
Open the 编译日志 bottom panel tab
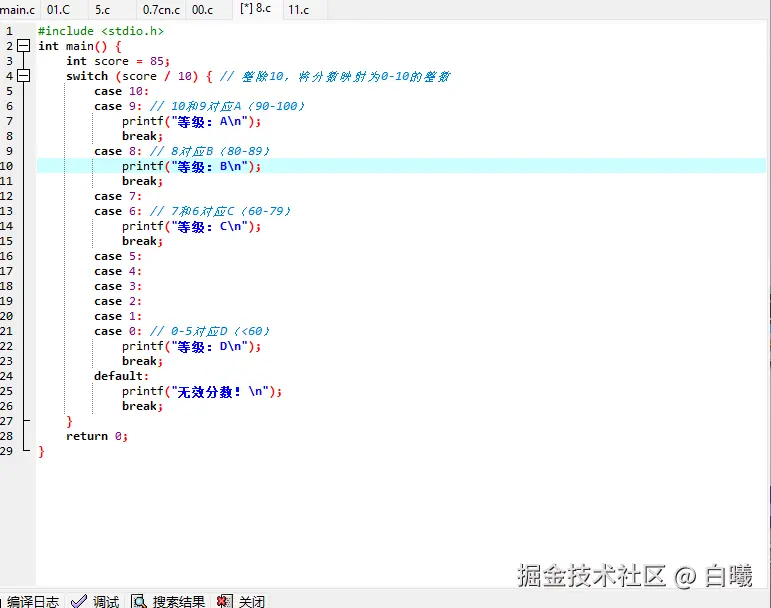32,602
